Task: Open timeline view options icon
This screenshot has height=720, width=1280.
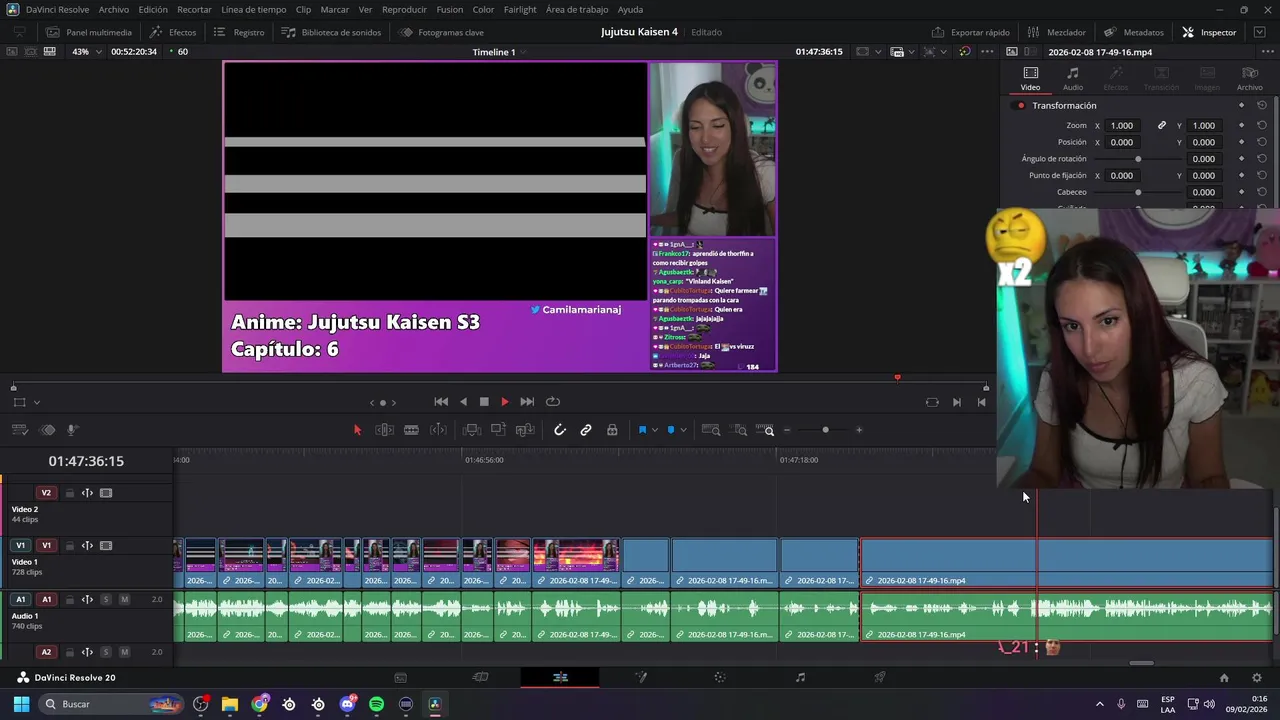Action: pyautogui.click(x=20, y=430)
